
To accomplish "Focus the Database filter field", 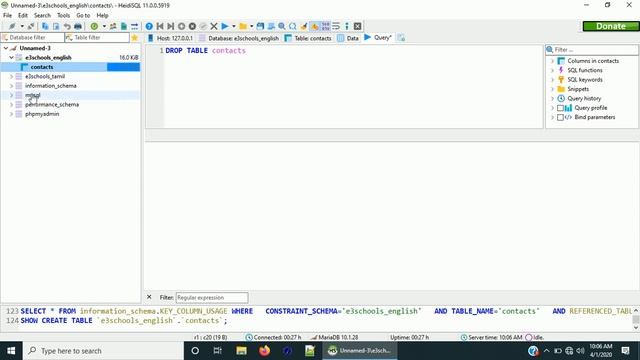I will 33,38.
